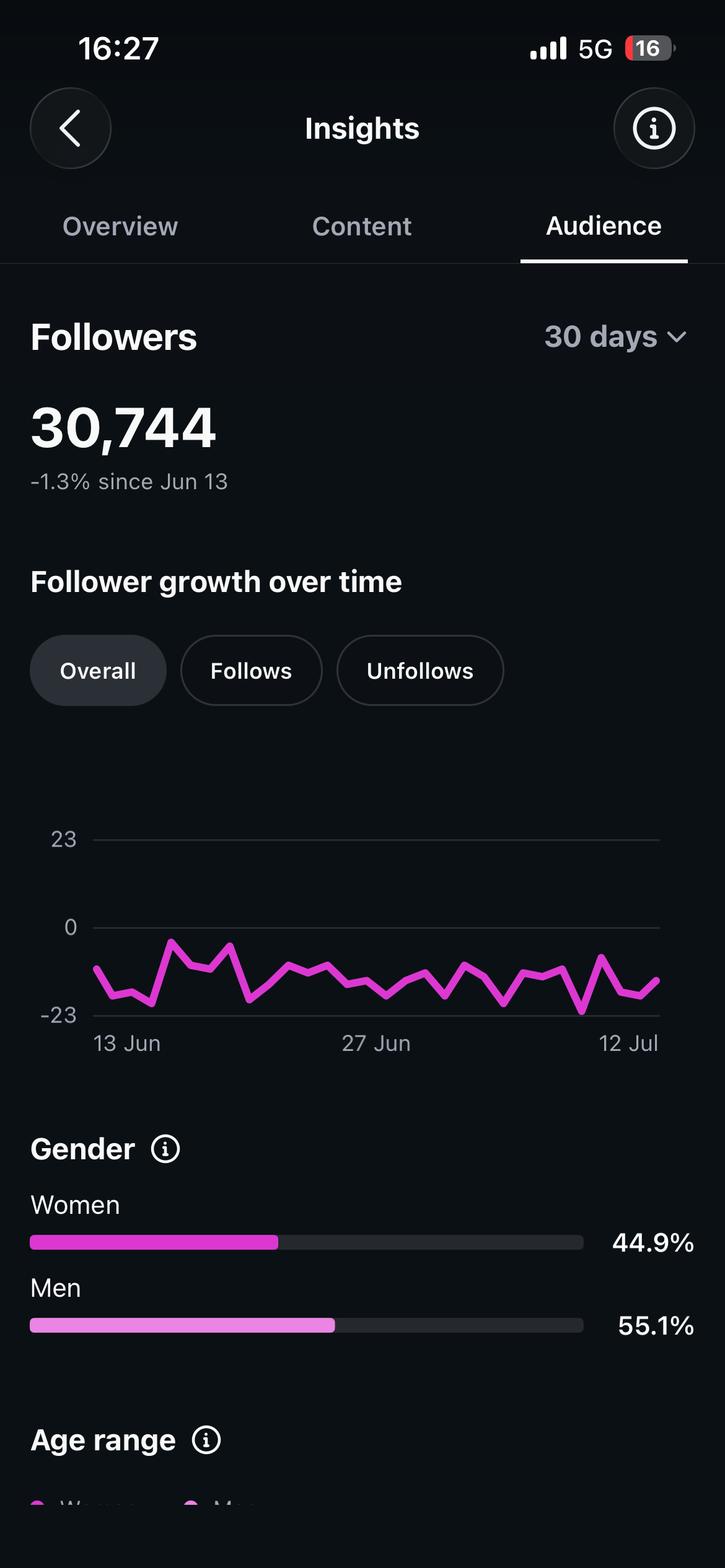
Task: Open the 30 days period dropdown
Action: click(616, 337)
